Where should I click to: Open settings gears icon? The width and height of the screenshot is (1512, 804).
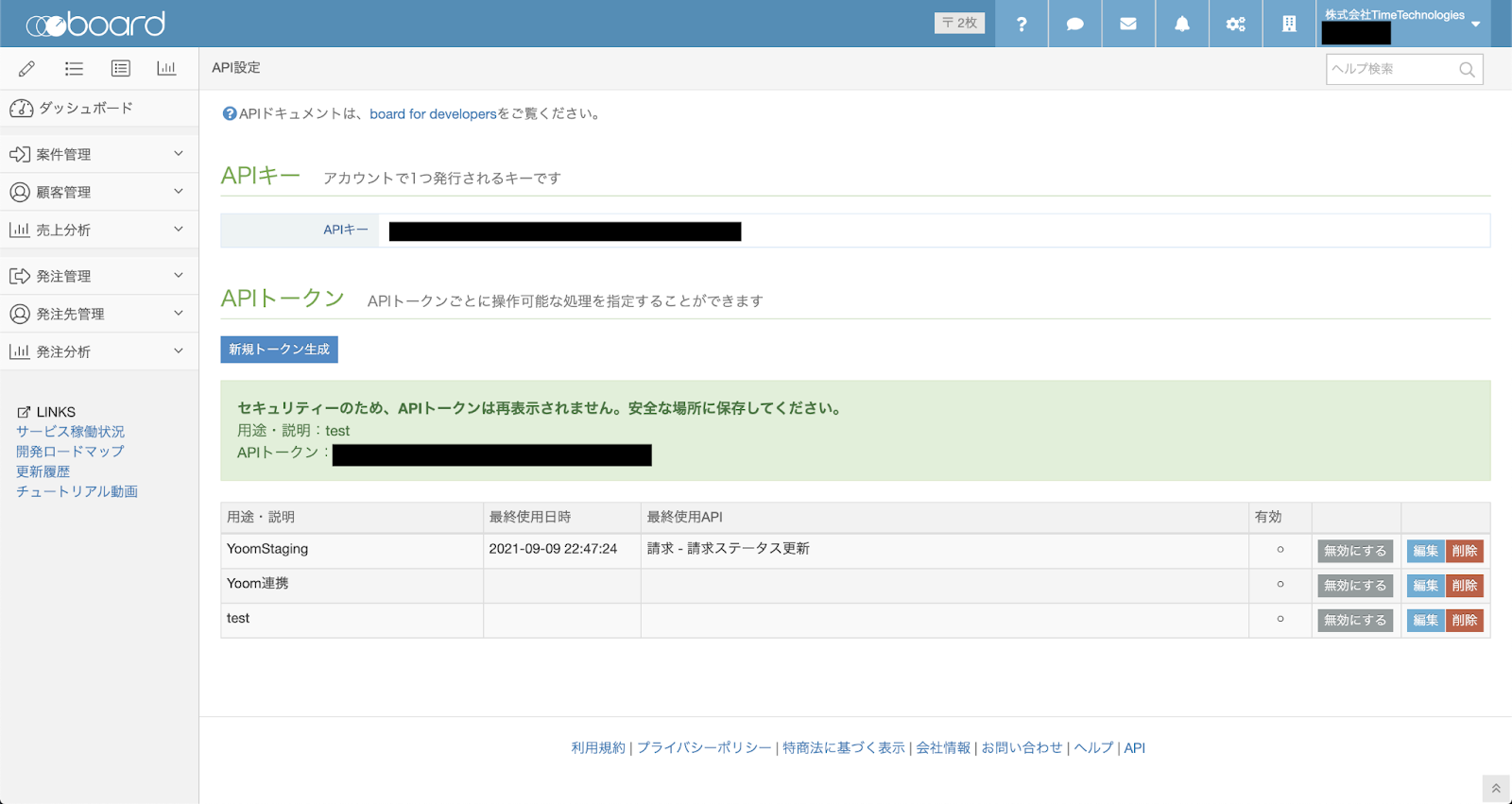(1236, 24)
